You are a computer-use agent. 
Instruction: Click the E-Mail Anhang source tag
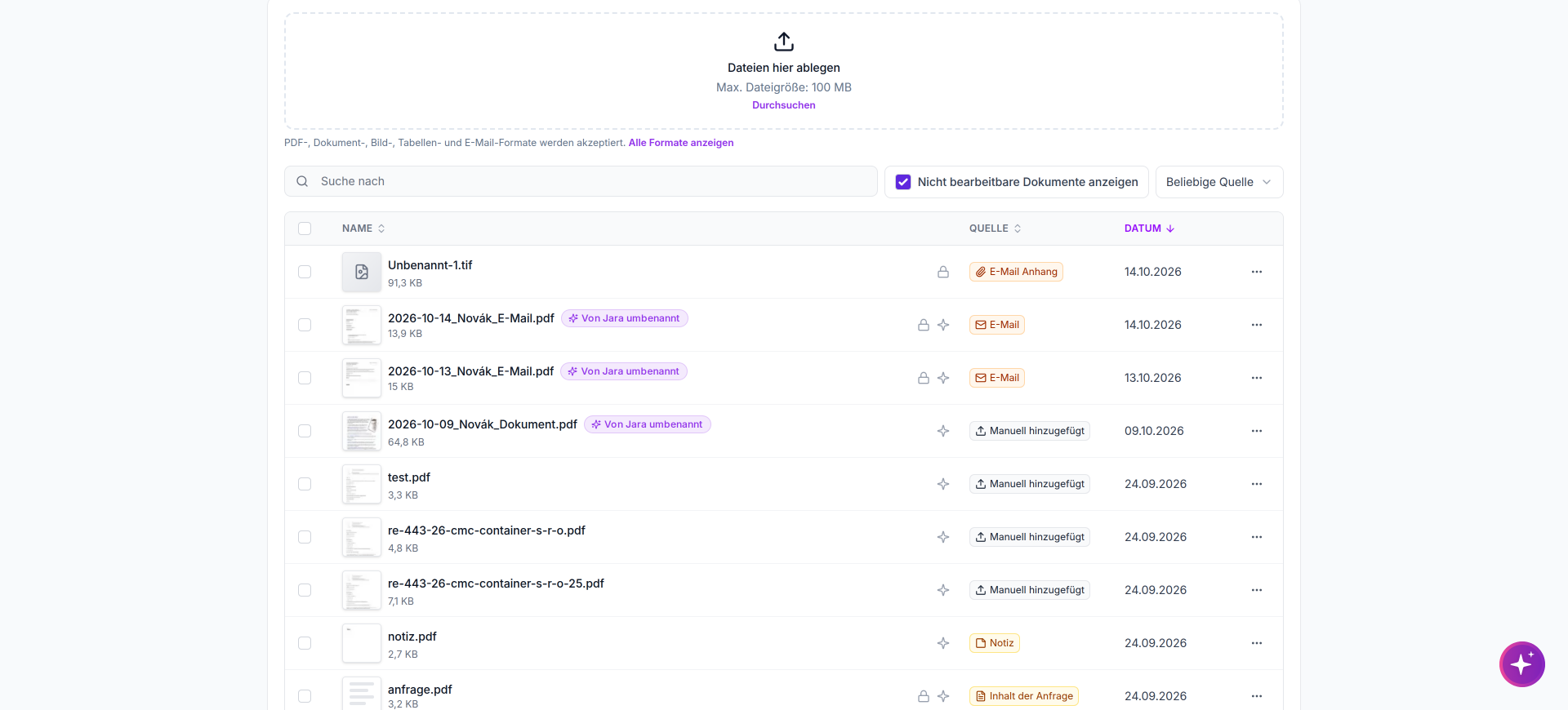coord(1016,272)
